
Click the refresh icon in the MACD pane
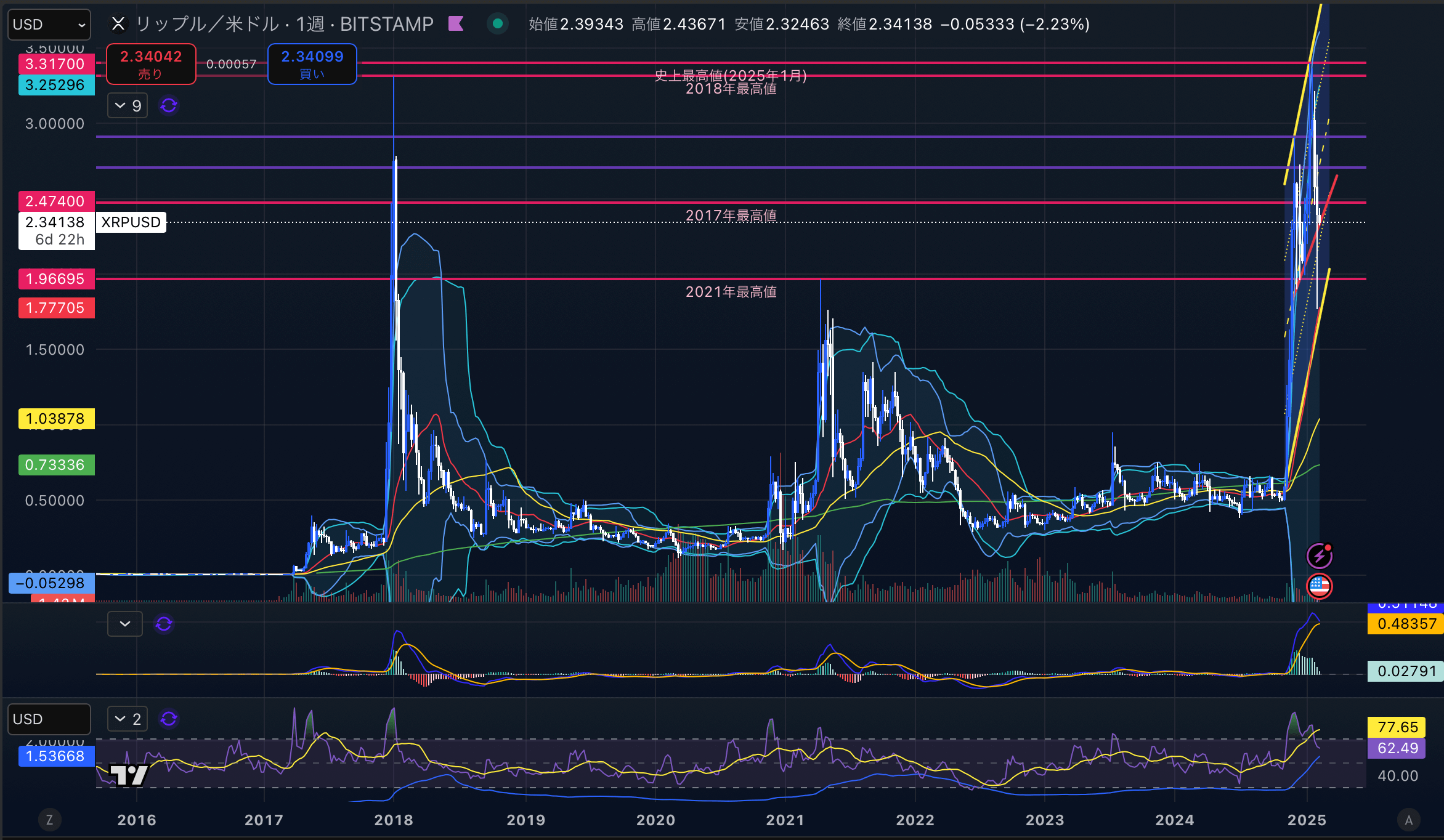pos(164,624)
